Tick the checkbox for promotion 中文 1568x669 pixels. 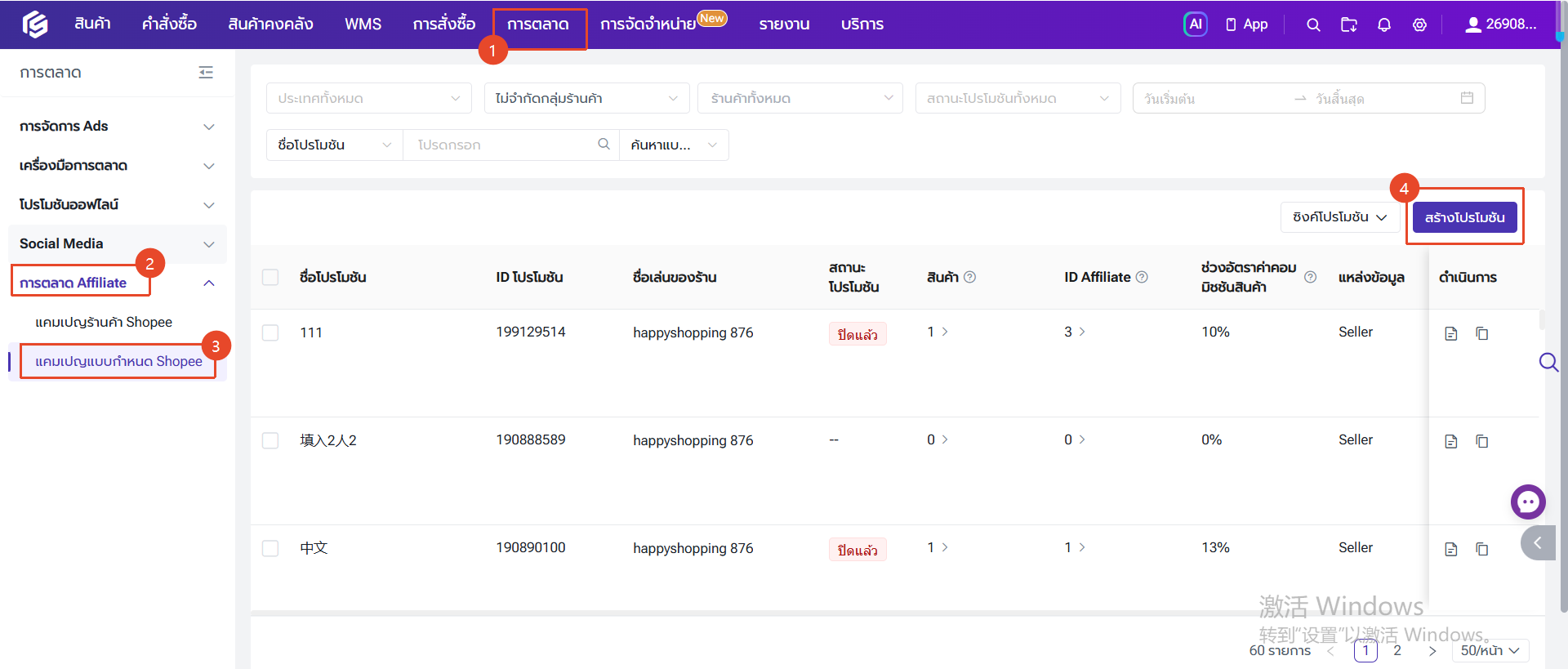point(270,548)
